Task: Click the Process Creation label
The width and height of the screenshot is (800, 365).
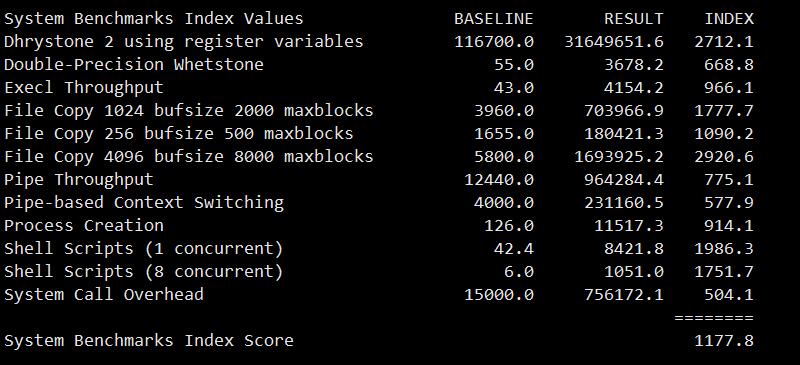Action: (84, 226)
